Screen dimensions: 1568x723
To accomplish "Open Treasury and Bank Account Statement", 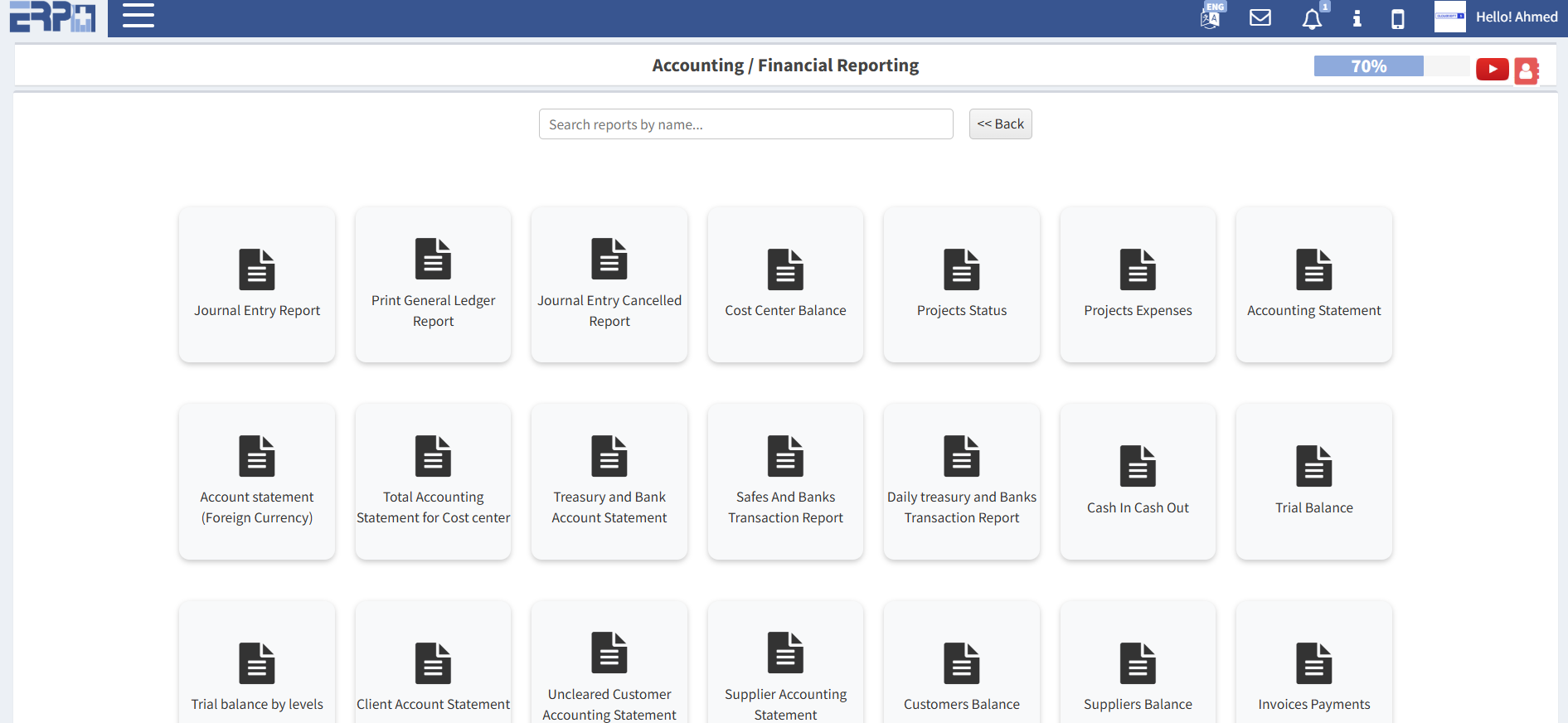I will pos(609,482).
